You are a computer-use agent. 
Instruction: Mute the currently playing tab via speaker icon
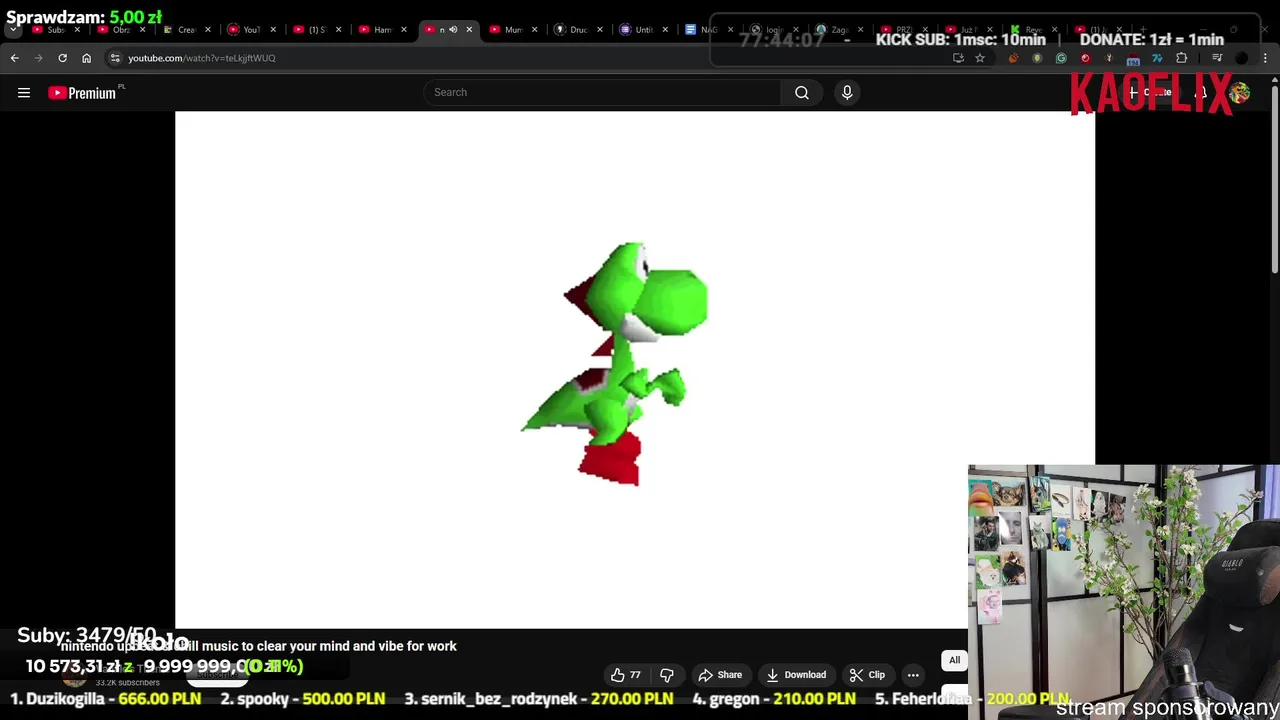point(453,30)
